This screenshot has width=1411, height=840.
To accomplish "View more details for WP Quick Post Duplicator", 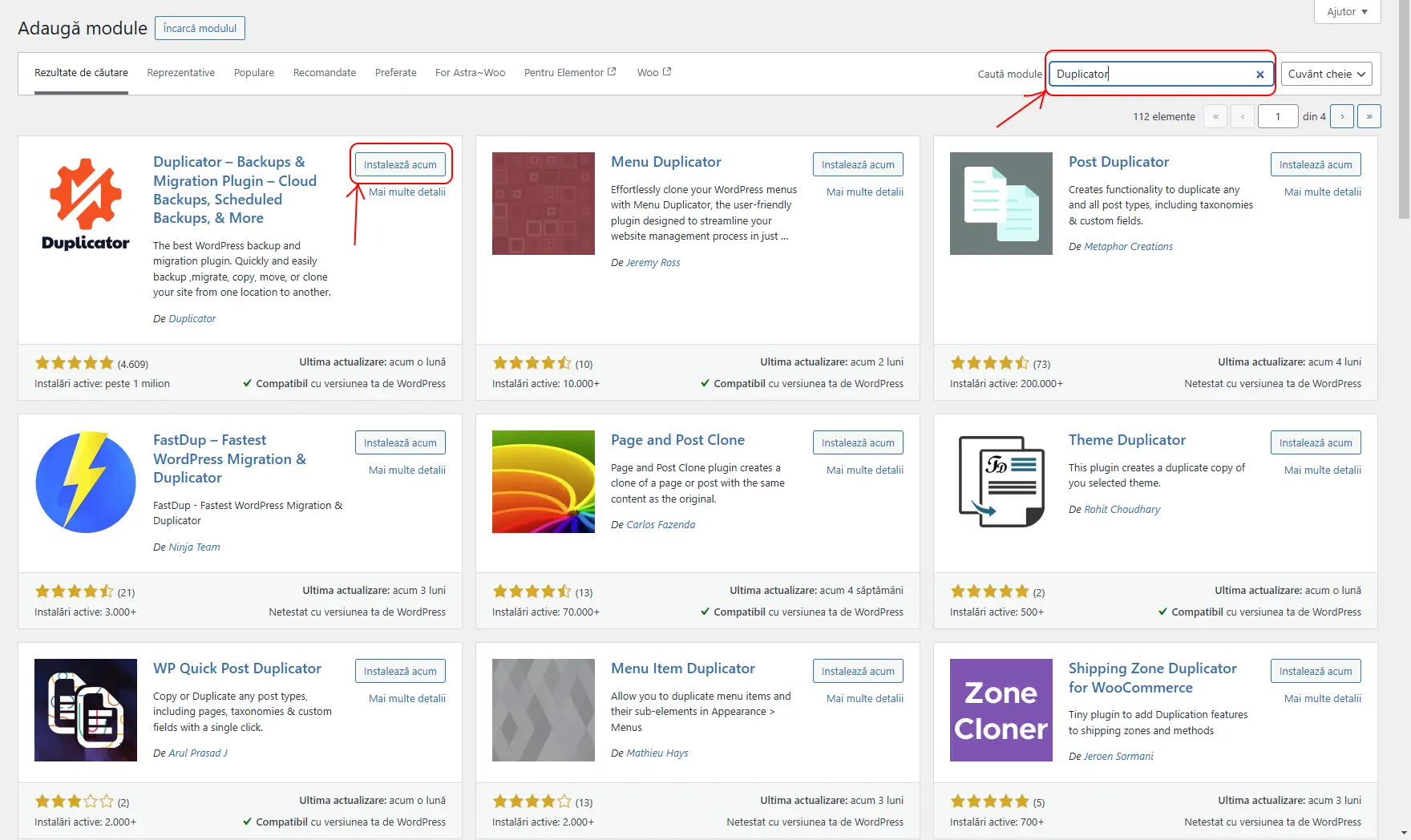I will click(x=407, y=699).
